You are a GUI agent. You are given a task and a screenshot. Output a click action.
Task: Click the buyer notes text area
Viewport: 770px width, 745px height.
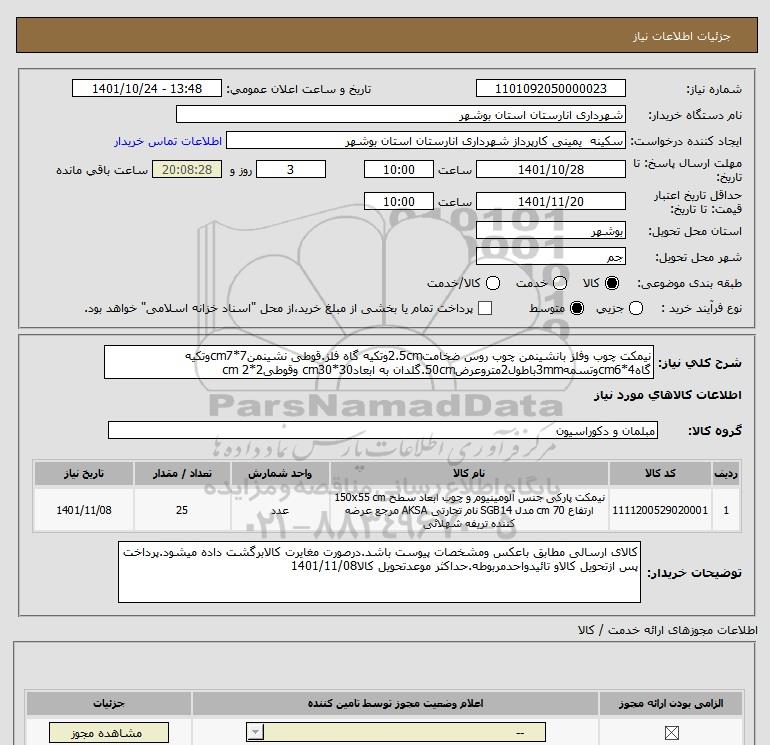tap(379, 572)
